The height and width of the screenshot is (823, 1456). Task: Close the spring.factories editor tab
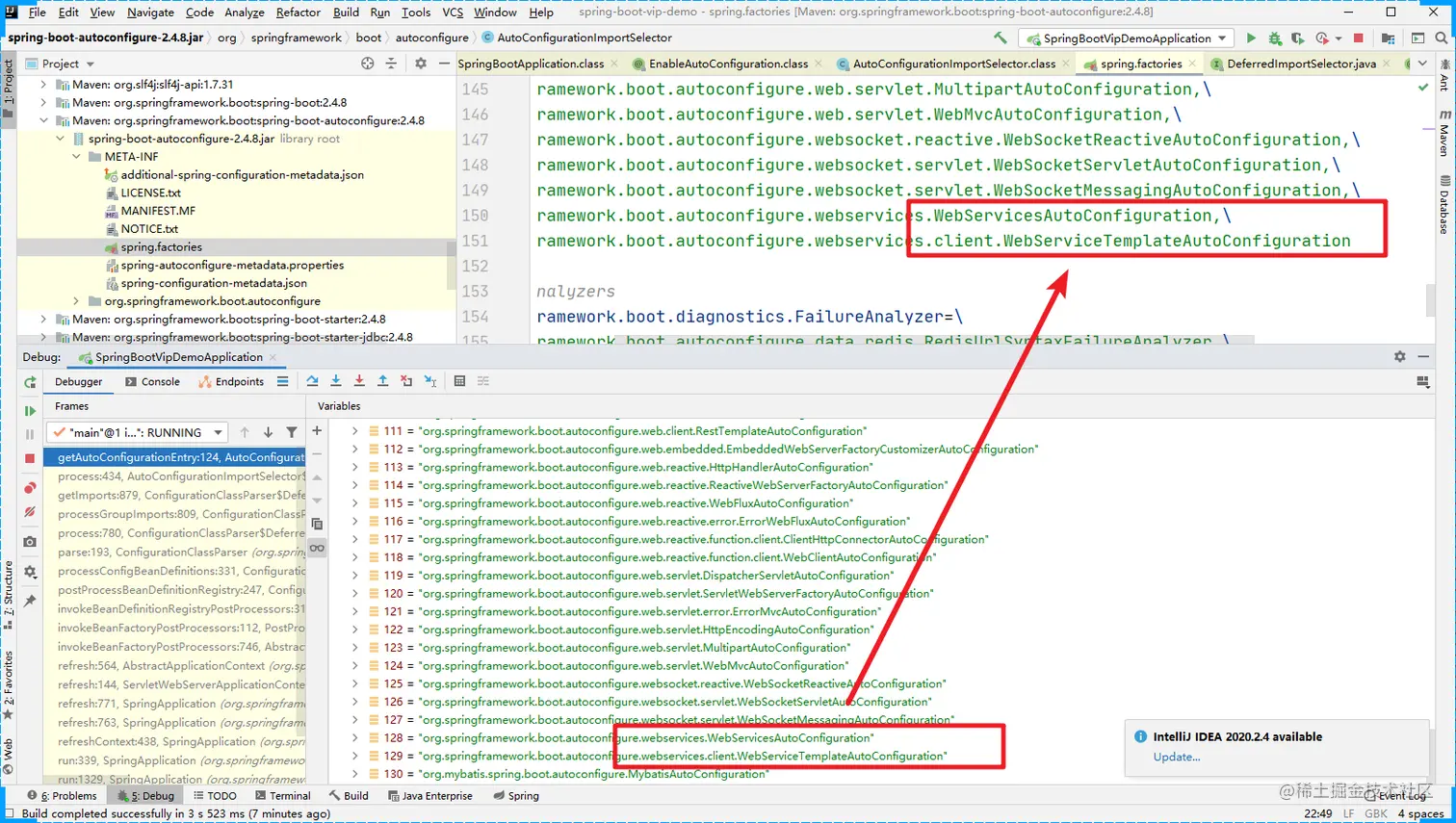(x=1192, y=64)
